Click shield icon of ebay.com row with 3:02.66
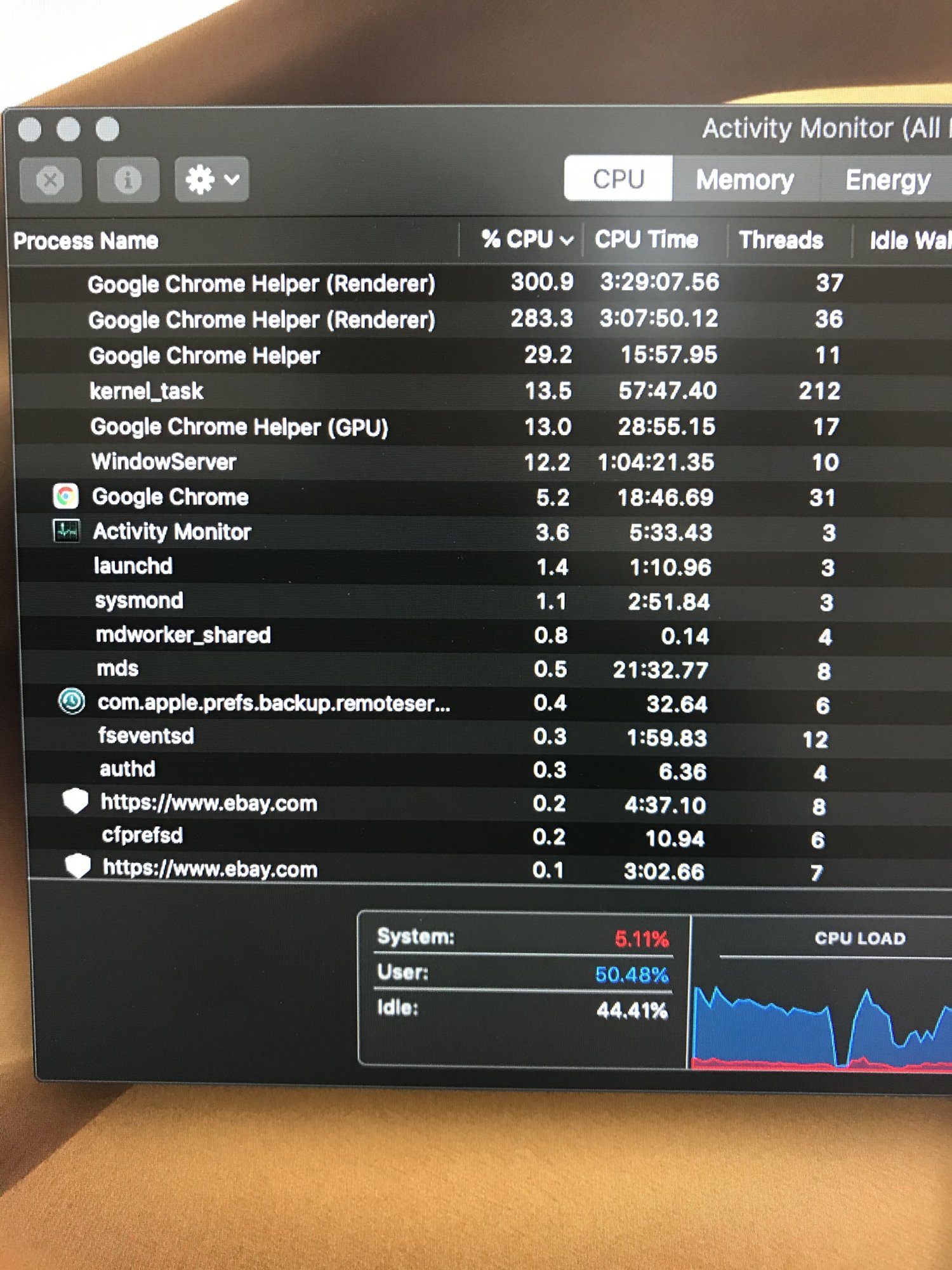Screen dimensions: 952x1270 (x=78, y=866)
